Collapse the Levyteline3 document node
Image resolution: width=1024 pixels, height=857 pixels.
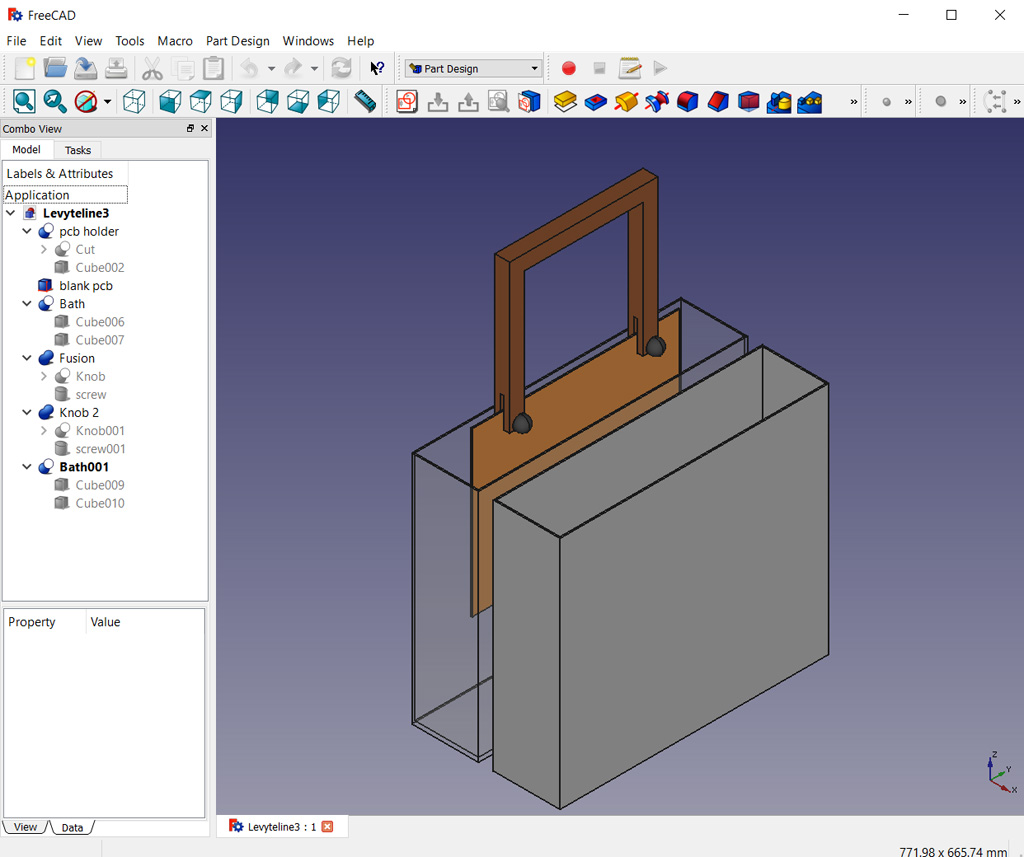[x=10, y=213]
